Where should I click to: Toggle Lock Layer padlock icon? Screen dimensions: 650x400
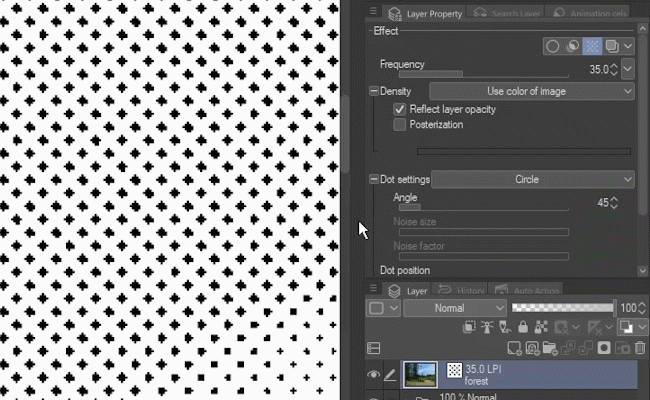[523, 327]
